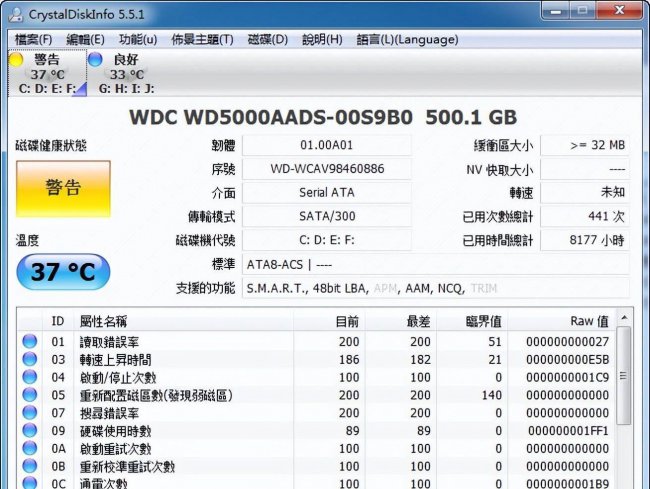This screenshot has height=489, width=650.
Task: Open the 磁碟(D) menu
Action: [x=268, y=40]
